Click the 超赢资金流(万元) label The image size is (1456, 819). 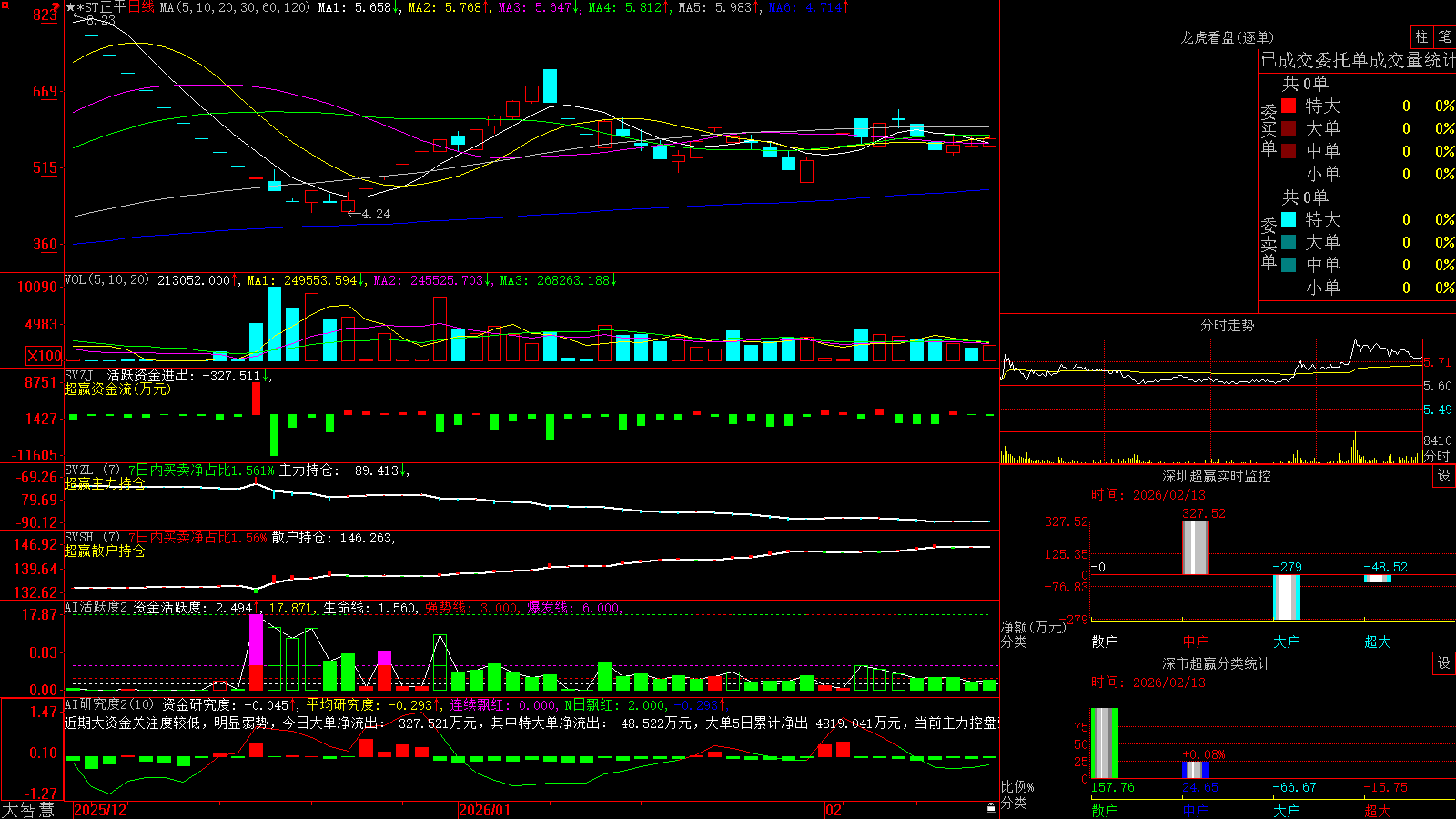click(x=117, y=389)
